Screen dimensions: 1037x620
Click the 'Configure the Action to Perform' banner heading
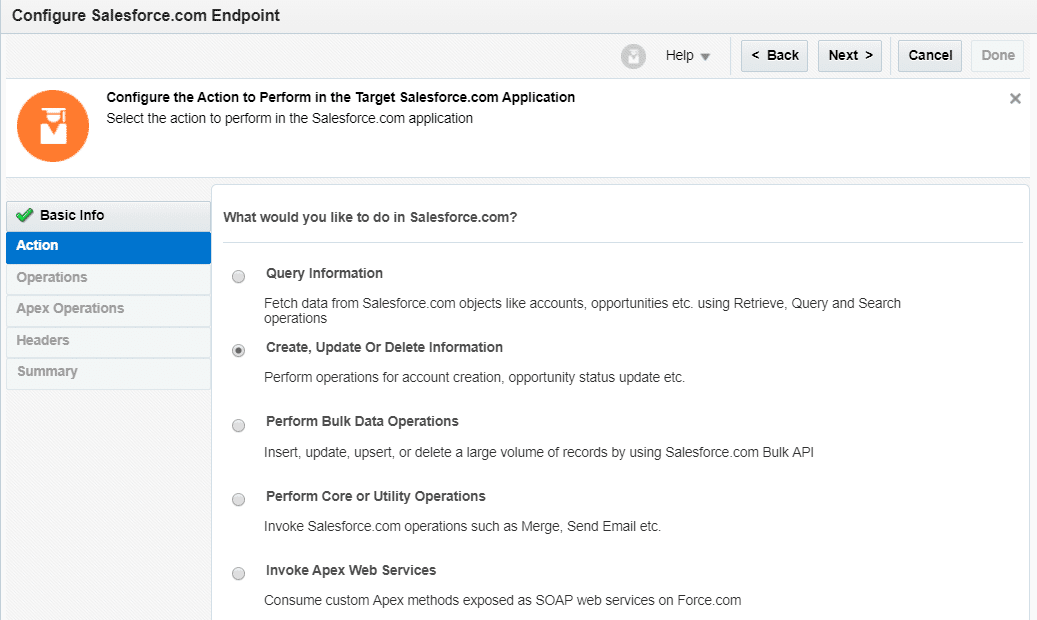(x=341, y=97)
